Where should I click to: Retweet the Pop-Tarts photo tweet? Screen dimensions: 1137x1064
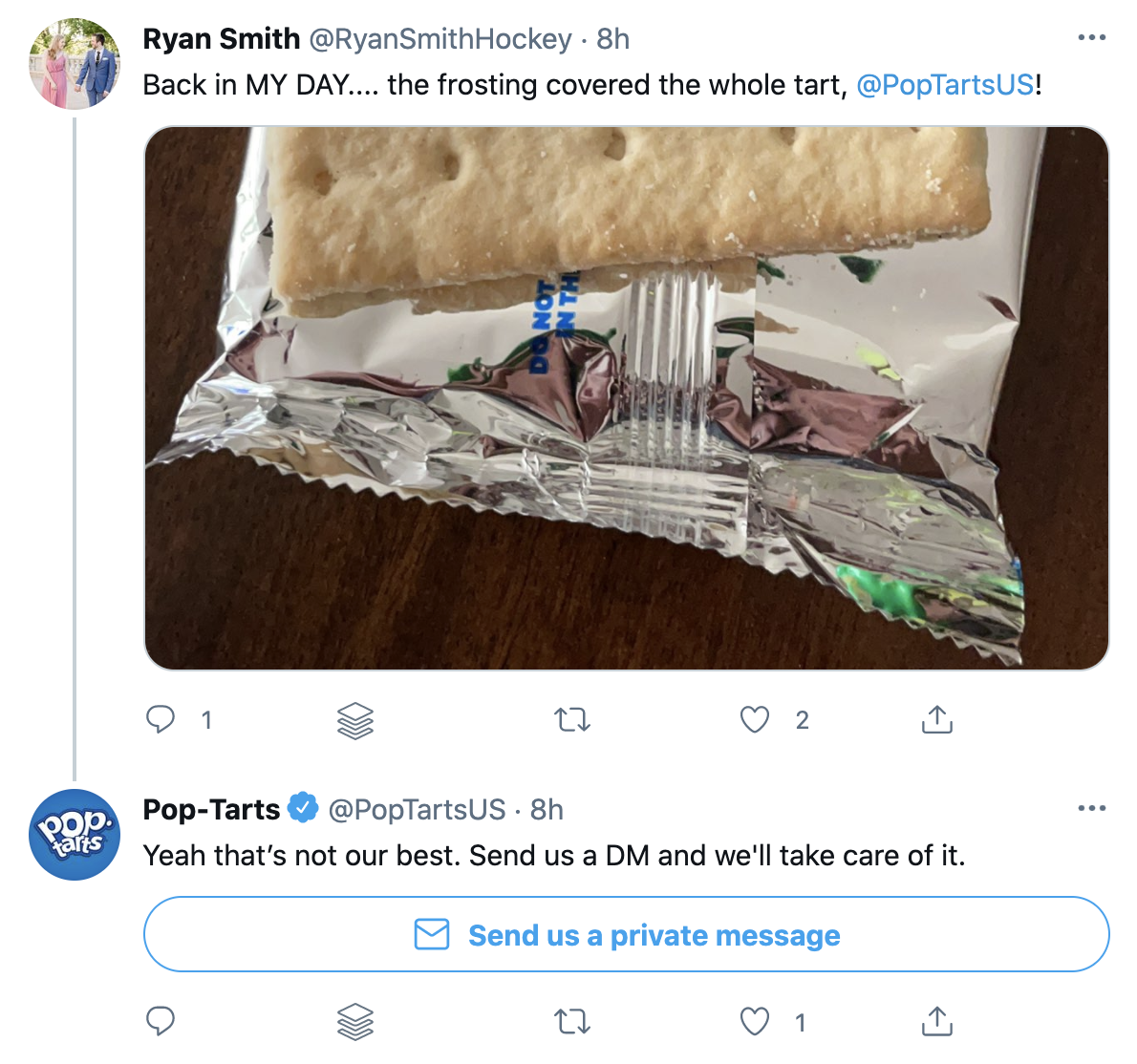(571, 720)
